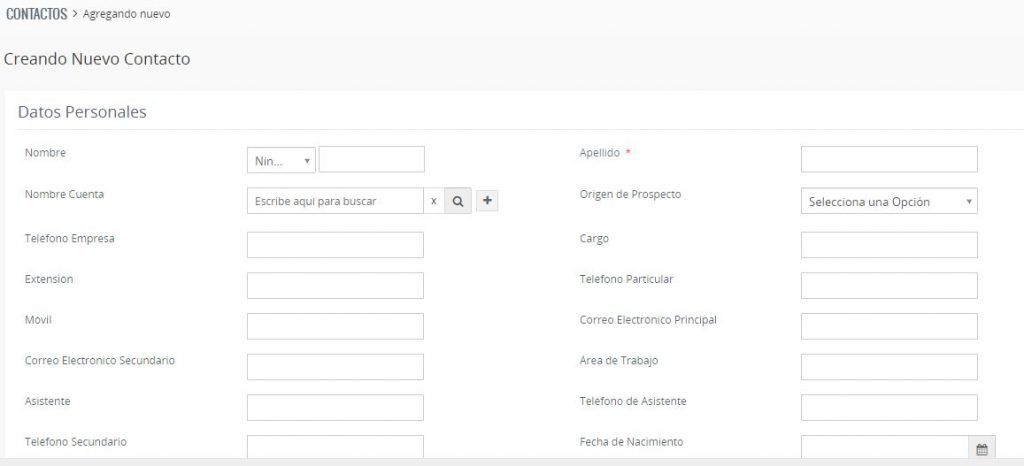
Task: Click the Telefono Particular field
Action: [x=889, y=286]
